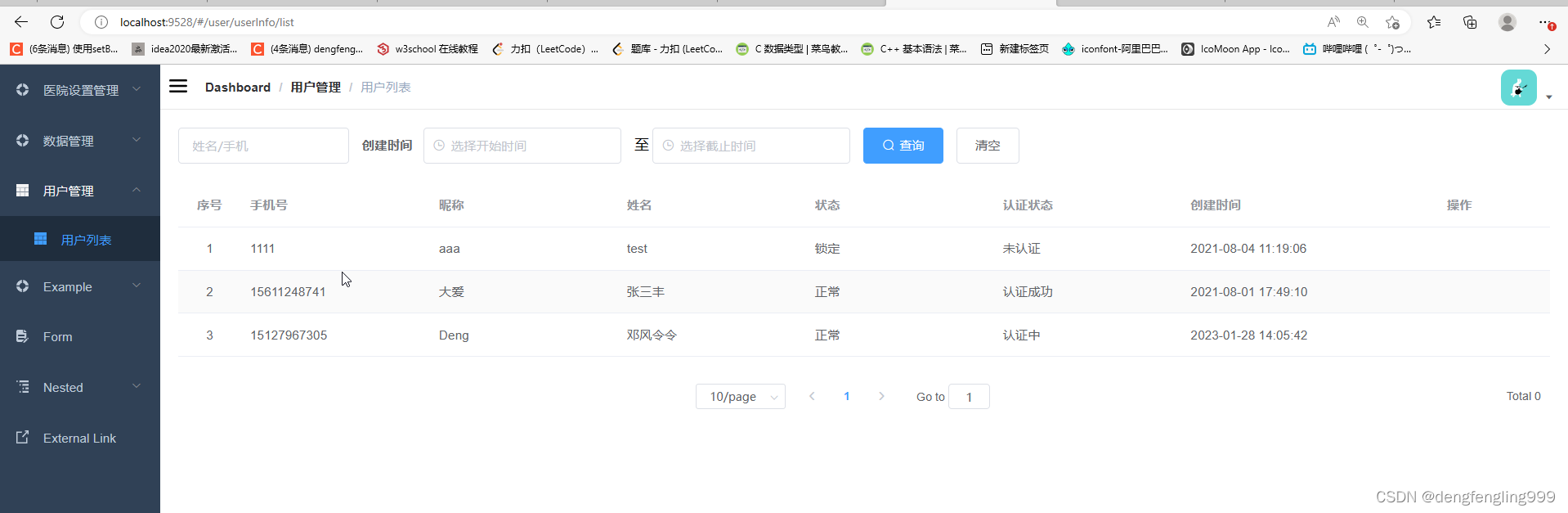Screen dimensions: 1568x513
Task: Open the 哔哩哔哩 bookmark
Action: [x=1356, y=49]
